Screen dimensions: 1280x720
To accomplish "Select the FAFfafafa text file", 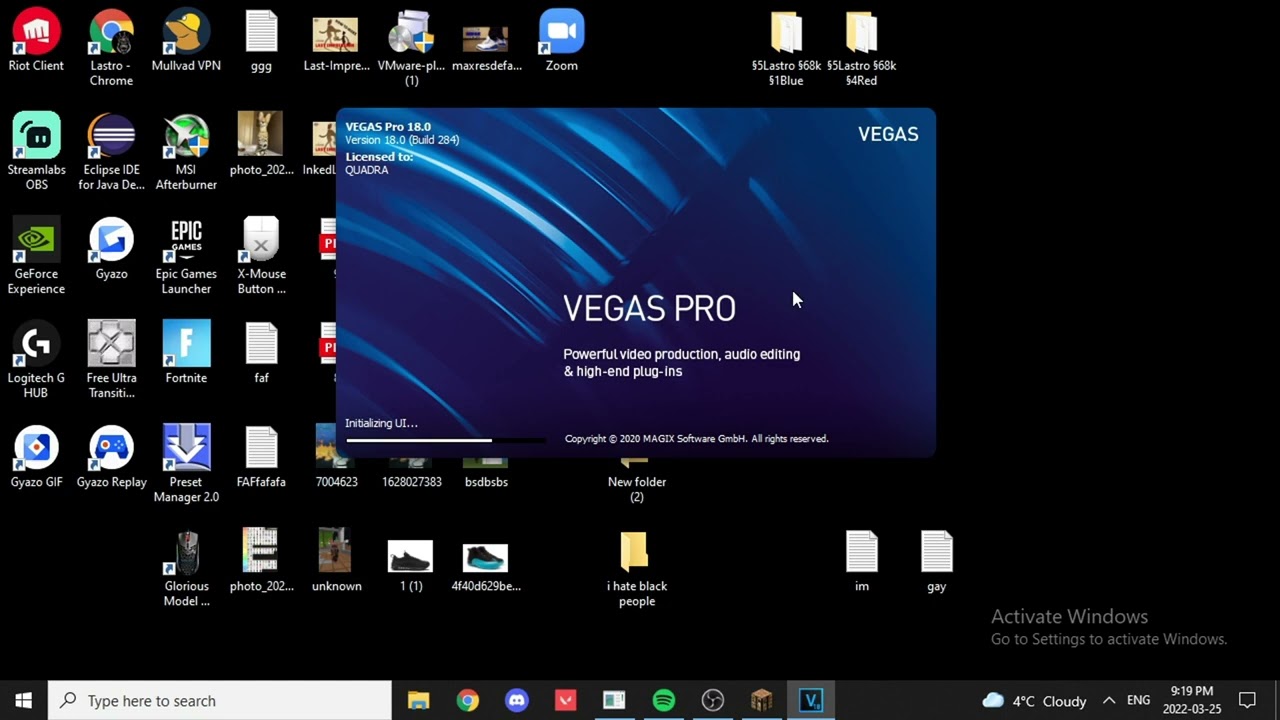I will click(261, 457).
